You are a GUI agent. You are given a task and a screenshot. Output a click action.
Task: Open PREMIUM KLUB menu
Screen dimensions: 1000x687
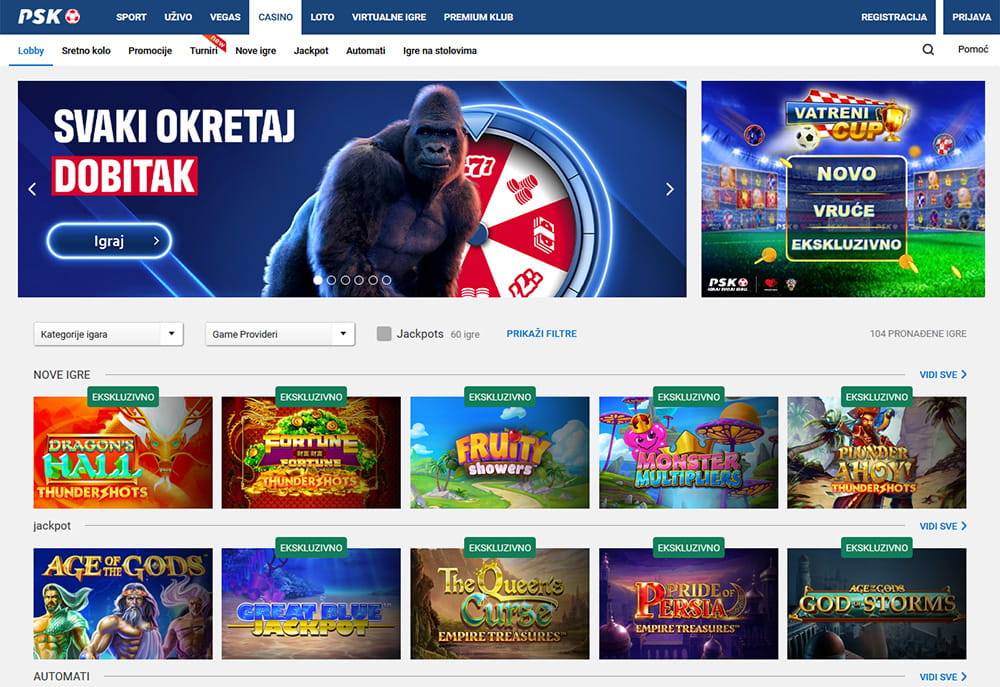pos(478,17)
